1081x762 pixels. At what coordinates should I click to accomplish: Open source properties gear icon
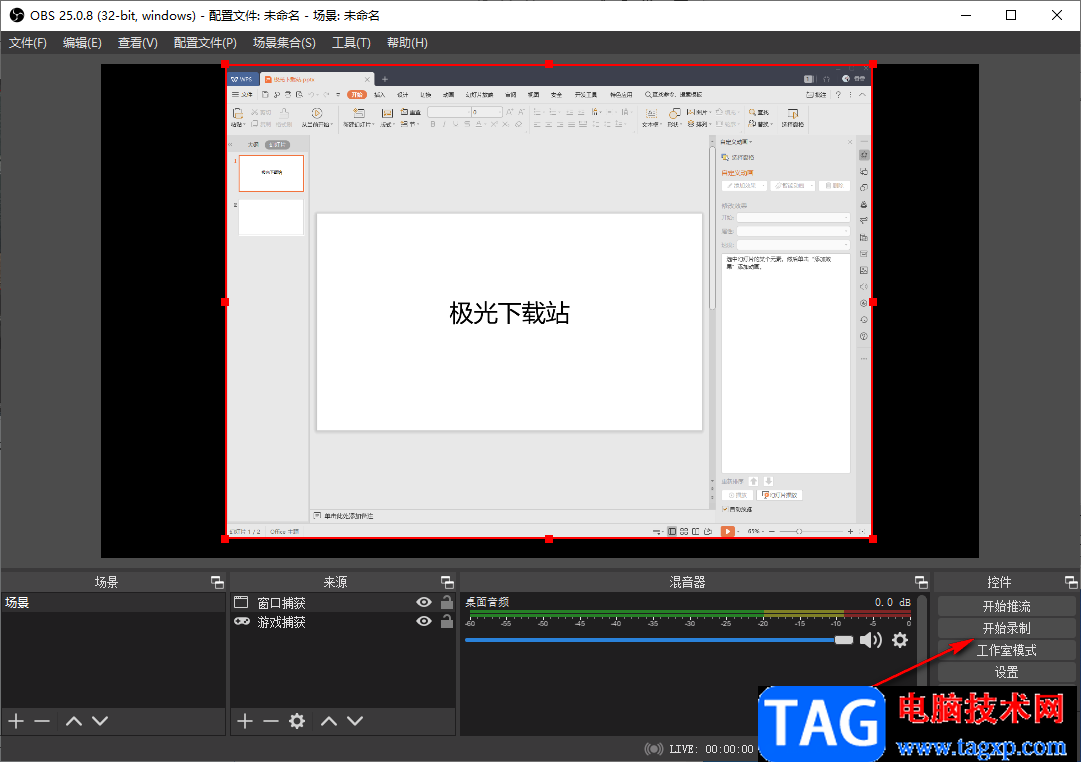tap(297, 721)
